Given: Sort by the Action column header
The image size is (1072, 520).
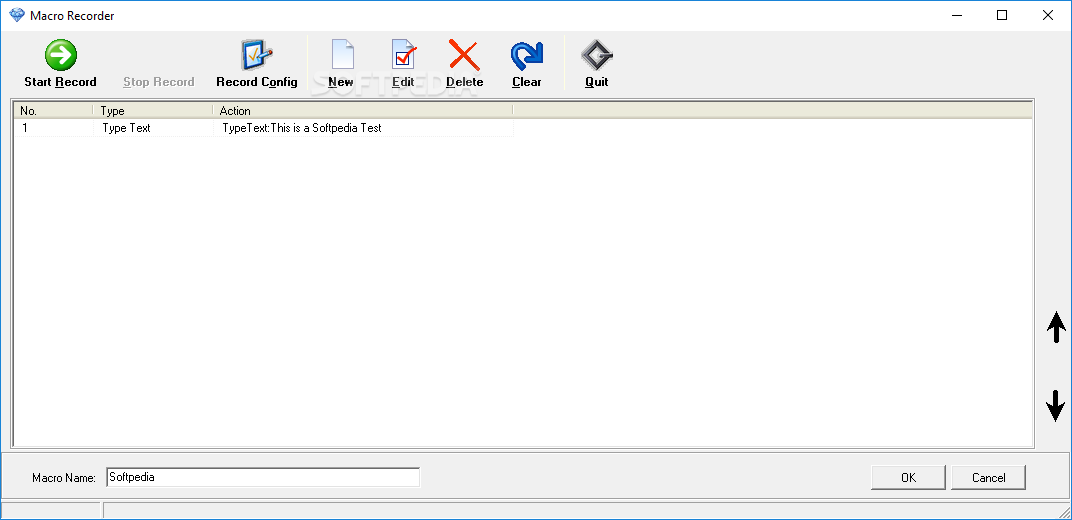Looking at the screenshot, I should tap(362, 111).
